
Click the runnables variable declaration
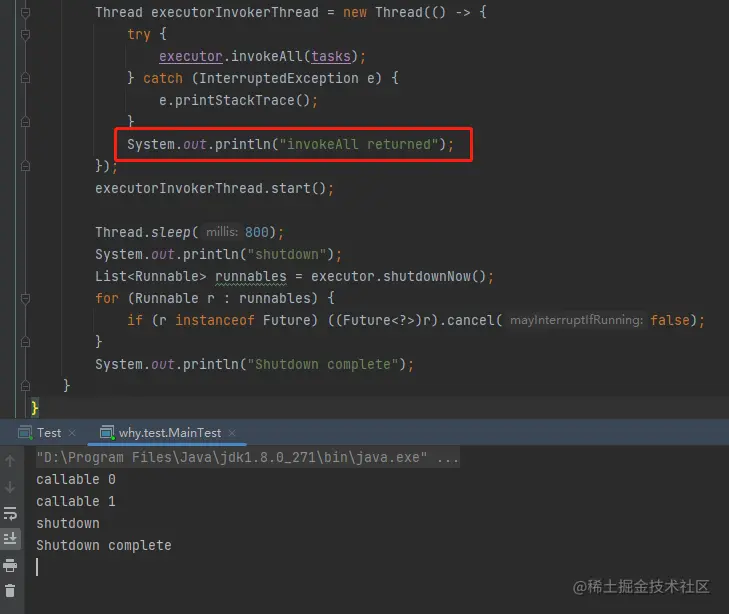251,277
